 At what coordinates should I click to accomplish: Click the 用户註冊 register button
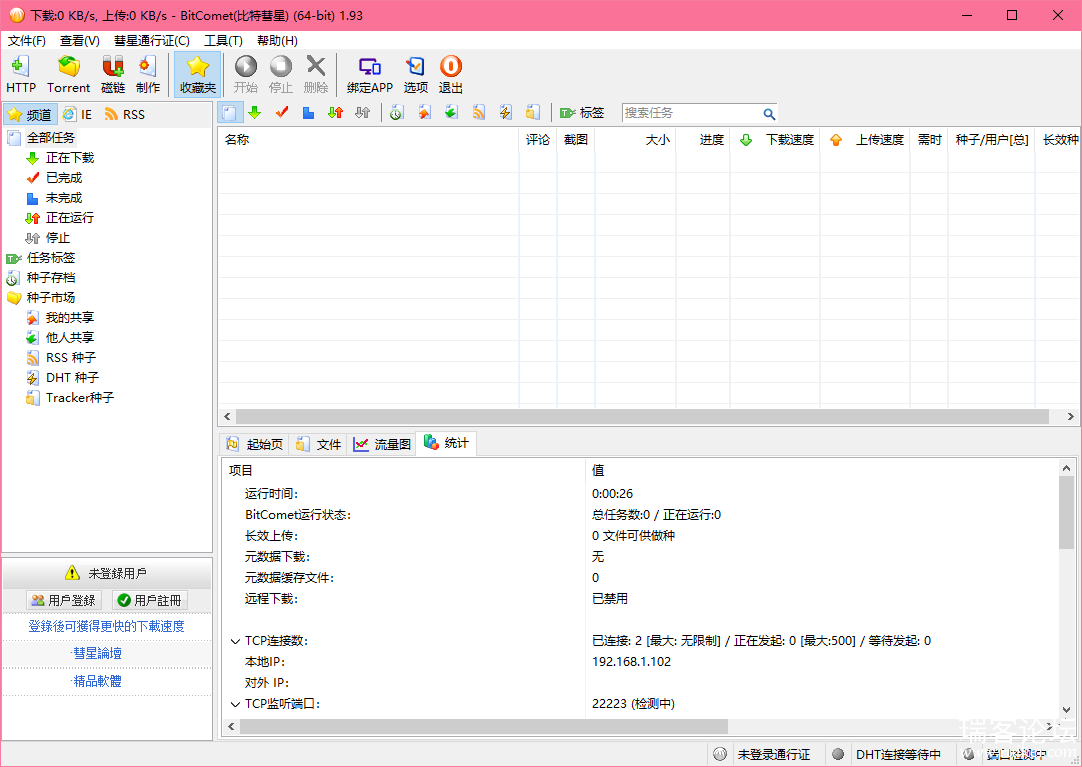pos(150,601)
